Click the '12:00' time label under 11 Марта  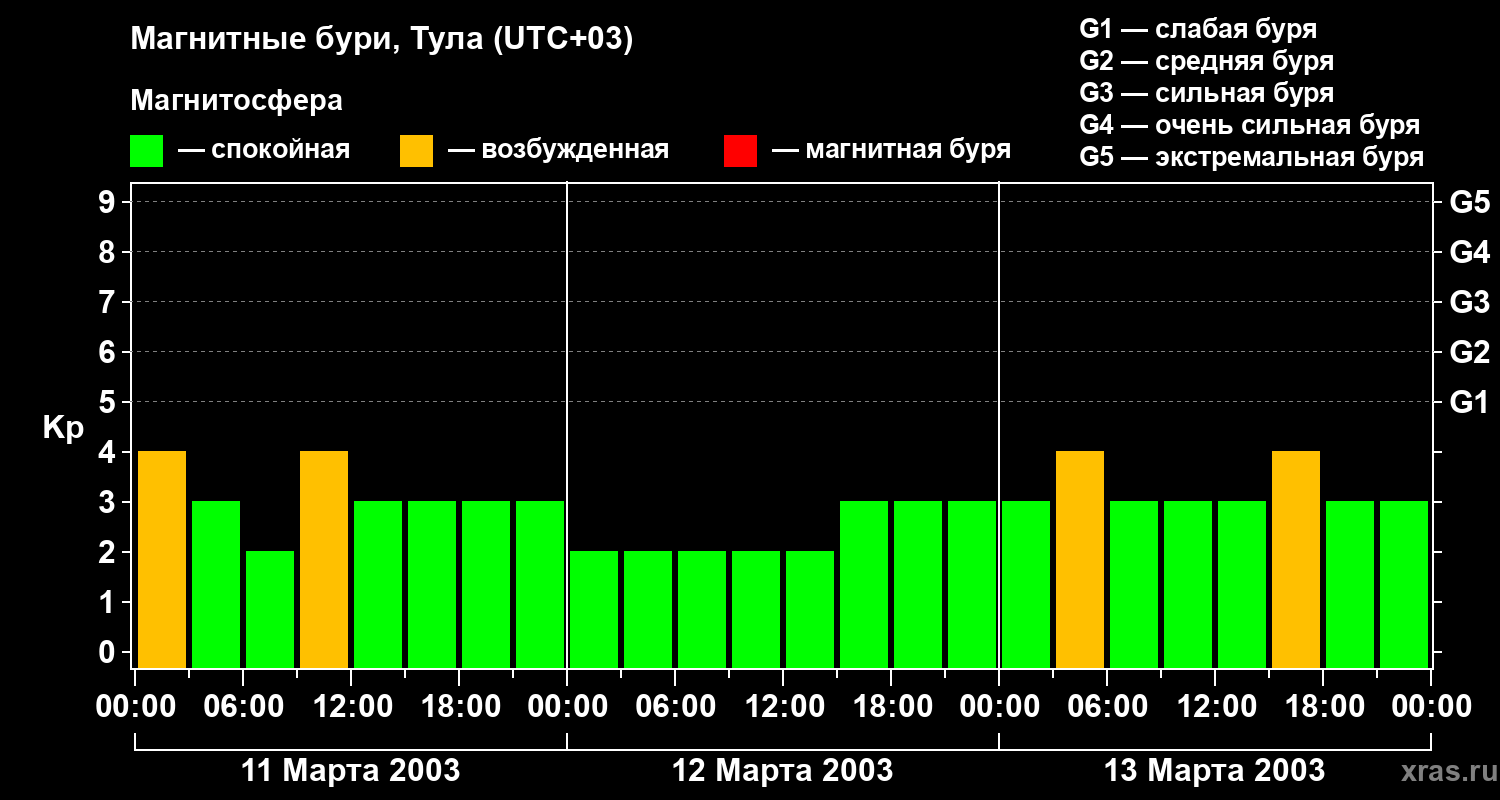pyautogui.click(x=351, y=707)
